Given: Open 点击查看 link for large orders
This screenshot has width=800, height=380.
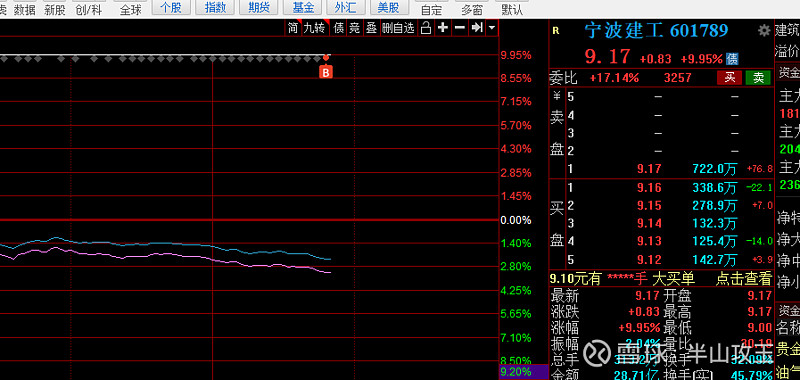Looking at the screenshot, I should point(743,278).
